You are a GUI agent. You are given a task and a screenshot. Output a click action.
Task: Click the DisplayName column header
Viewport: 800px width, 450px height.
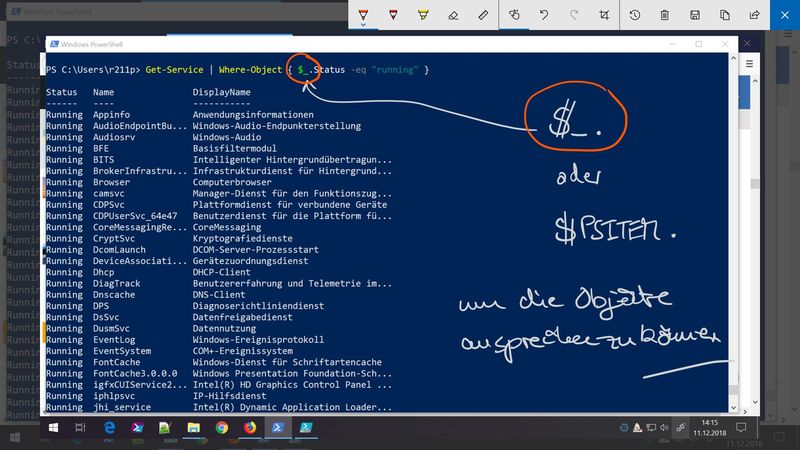[221, 92]
